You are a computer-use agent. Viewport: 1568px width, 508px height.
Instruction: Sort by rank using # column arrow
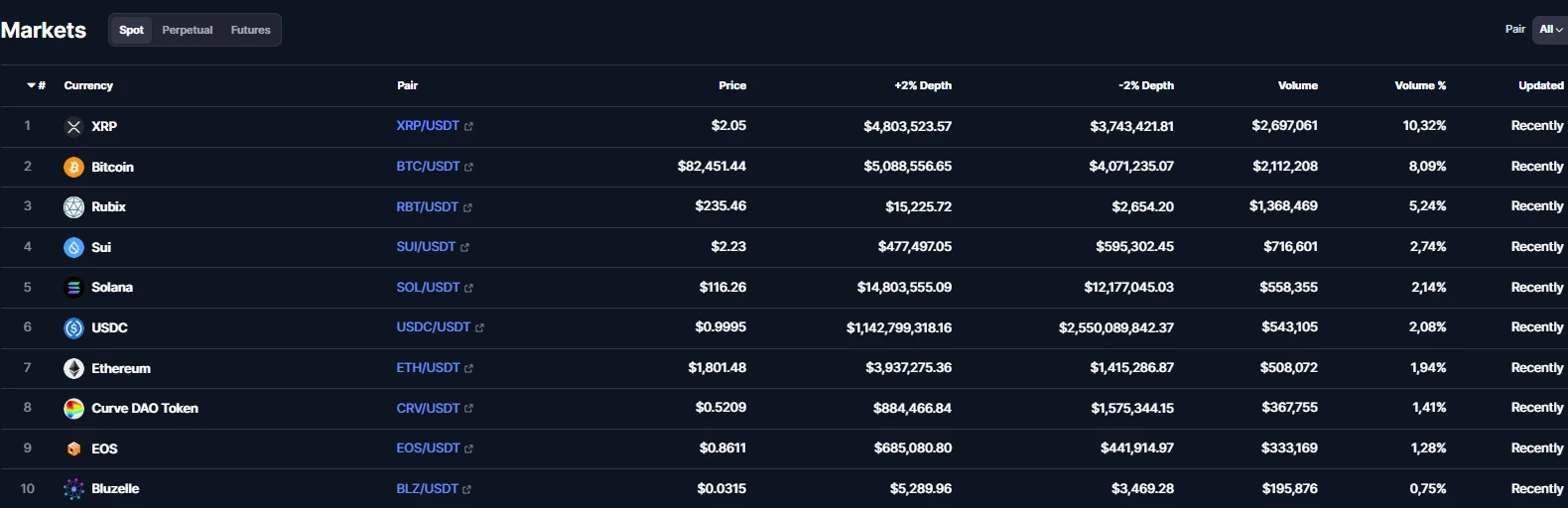[36, 85]
